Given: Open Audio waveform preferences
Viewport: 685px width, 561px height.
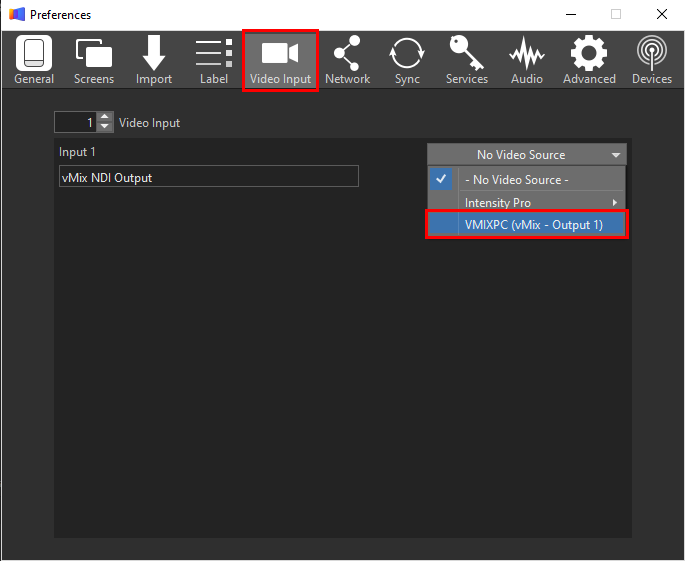Looking at the screenshot, I should coord(527,60).
